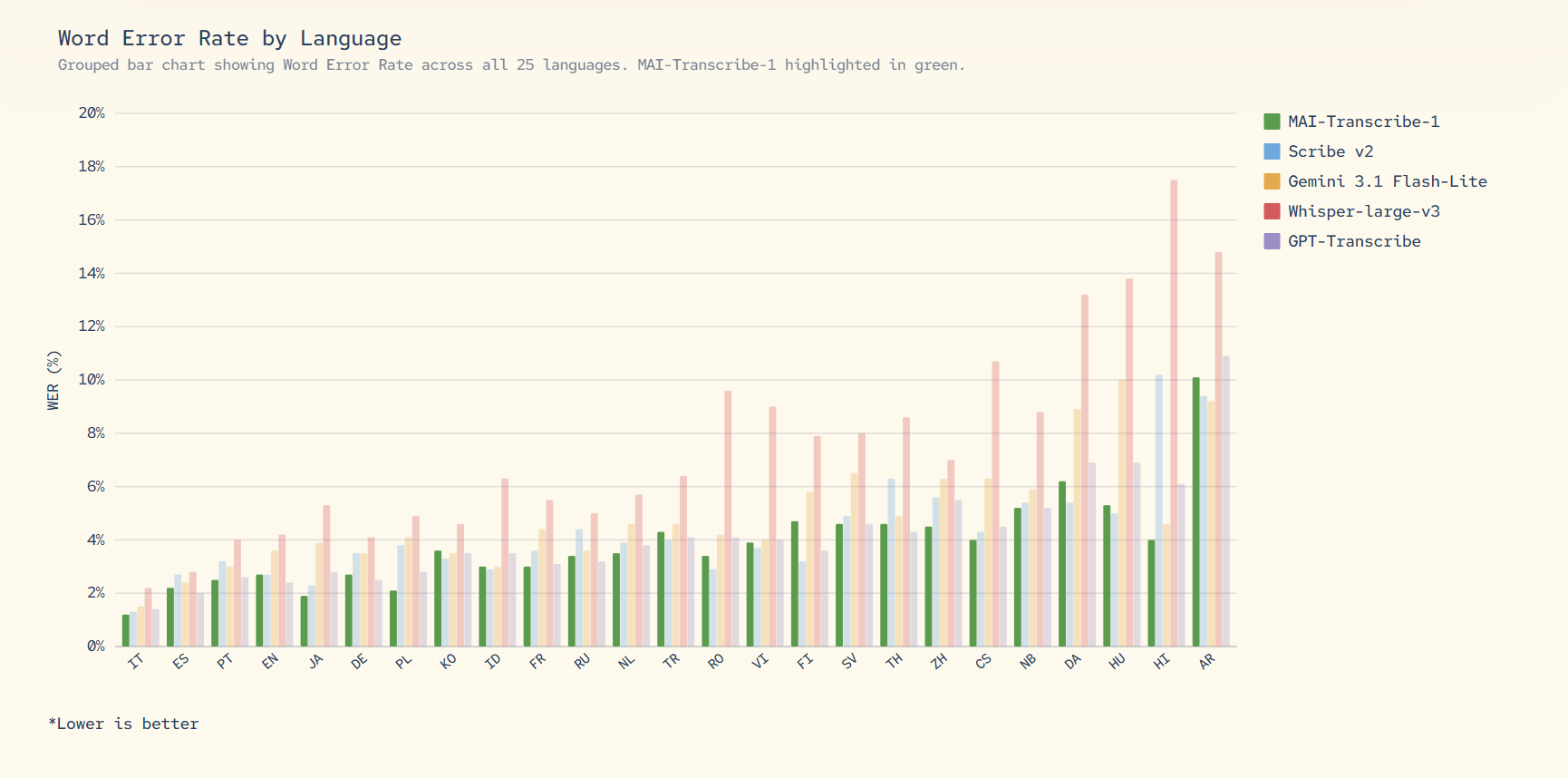Click the 12% y-axis tick label
Image resolution: width=1568 pixels, height=778 pixels.
pos(92,326)
